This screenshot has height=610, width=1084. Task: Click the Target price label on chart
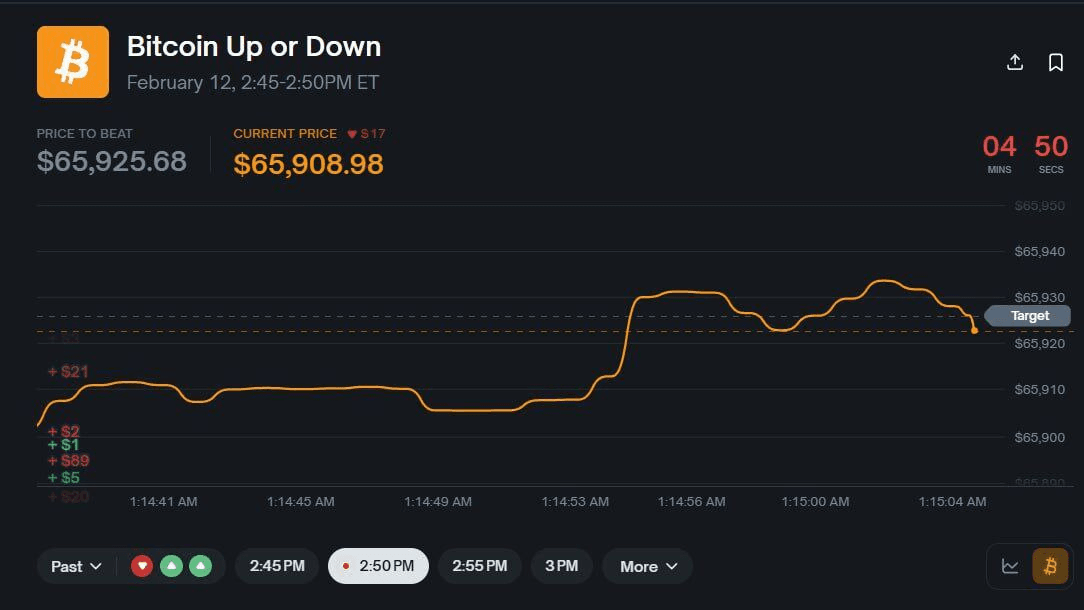click(1029, 316)
